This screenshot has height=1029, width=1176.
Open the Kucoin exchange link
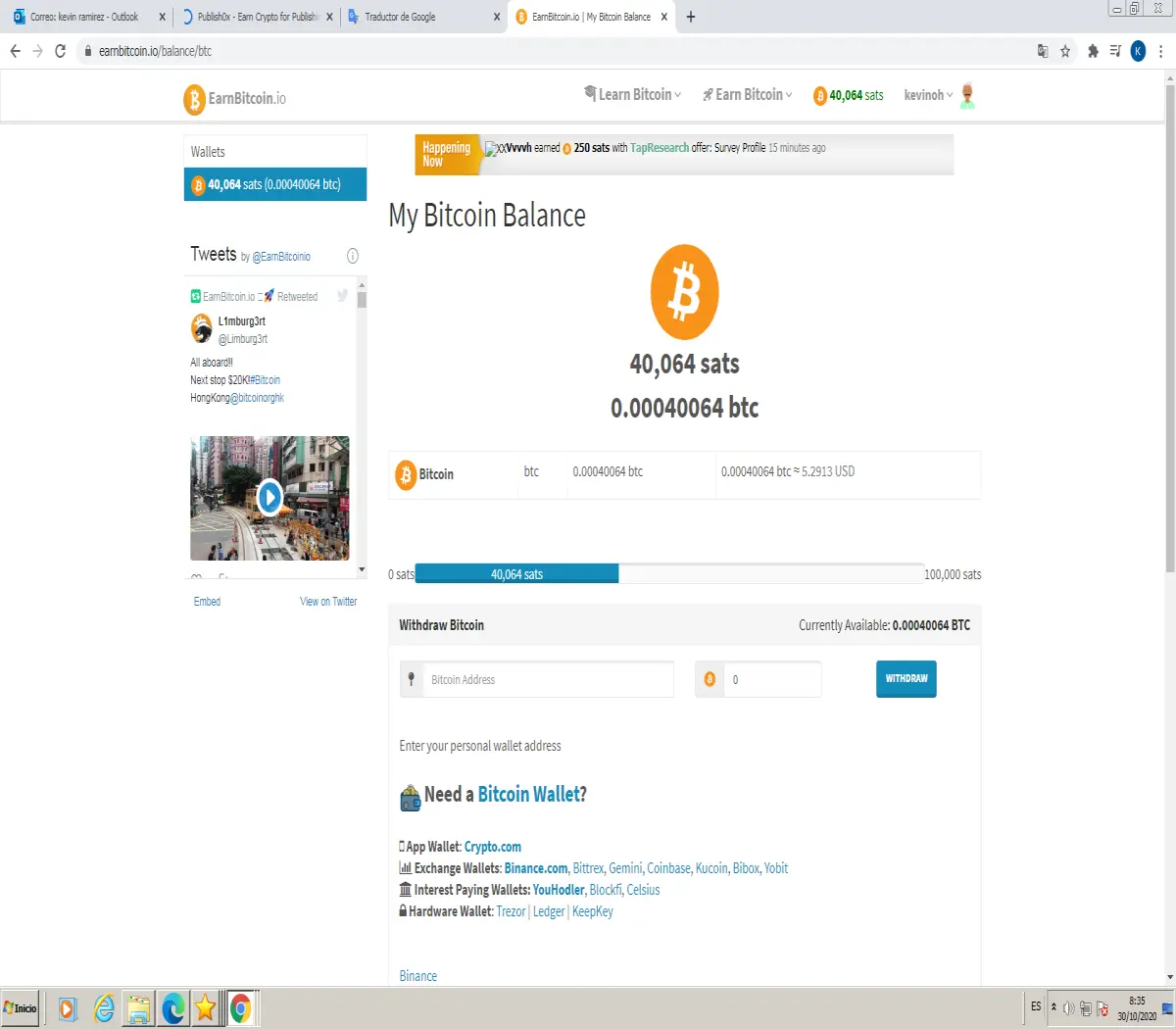tap(711, 868)
